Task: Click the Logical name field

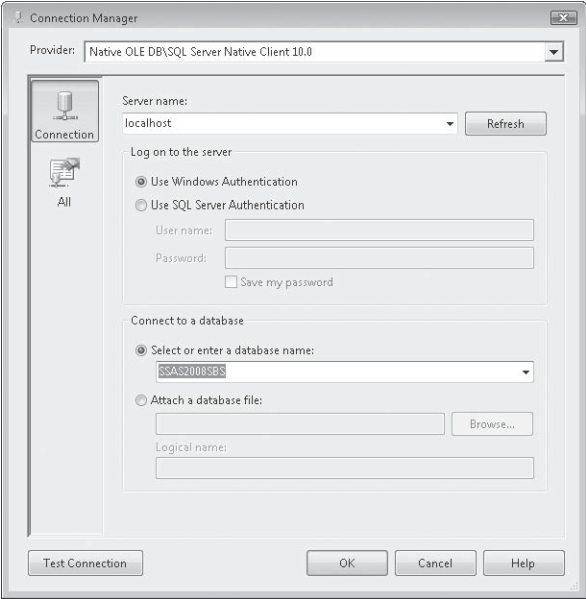Action: point(345,468)
